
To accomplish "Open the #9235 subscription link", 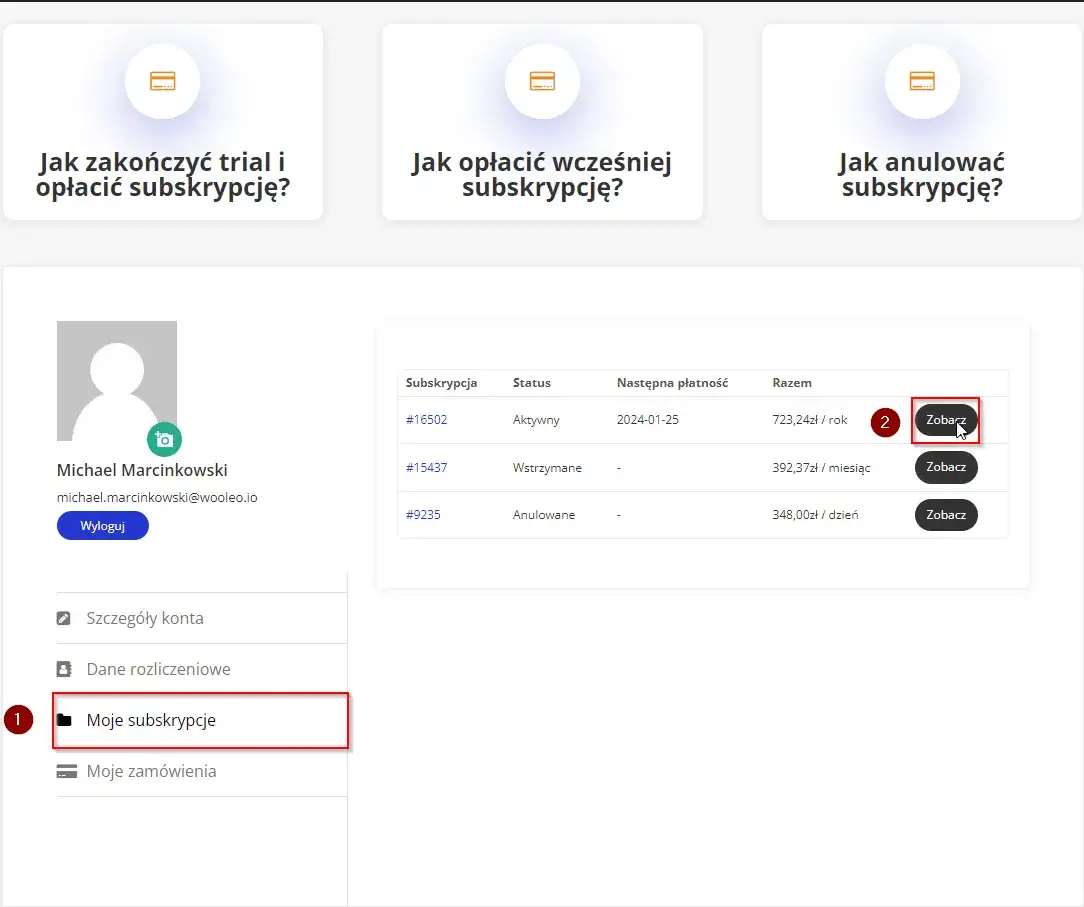I will coord(423,514).
